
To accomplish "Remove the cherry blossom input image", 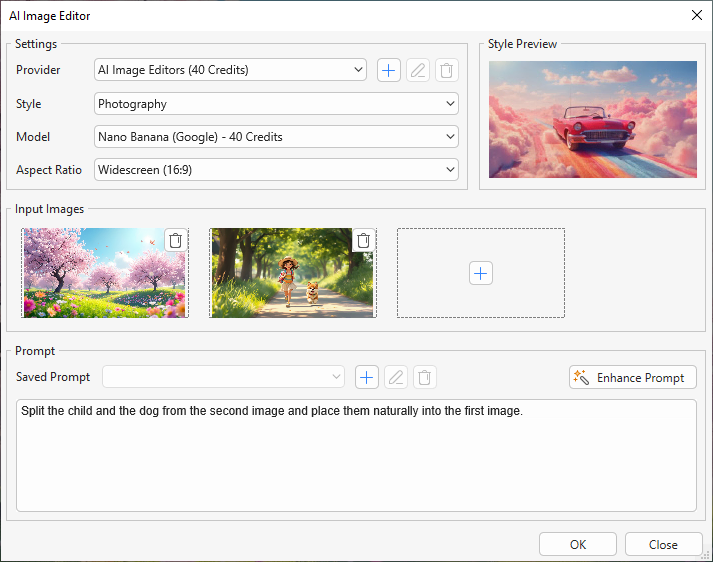I will [x=176, y=241].
